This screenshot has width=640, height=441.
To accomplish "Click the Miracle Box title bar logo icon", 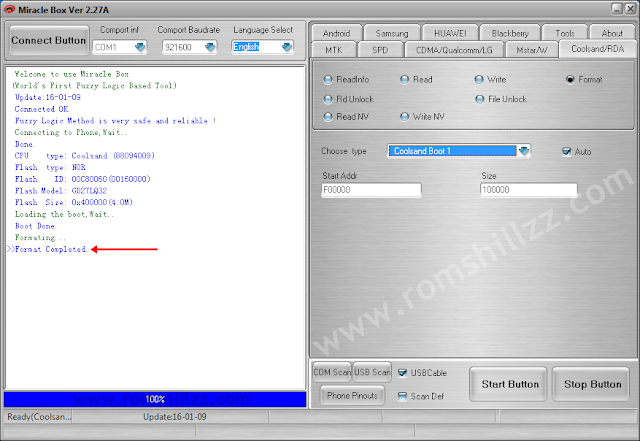I will point(9,9).
